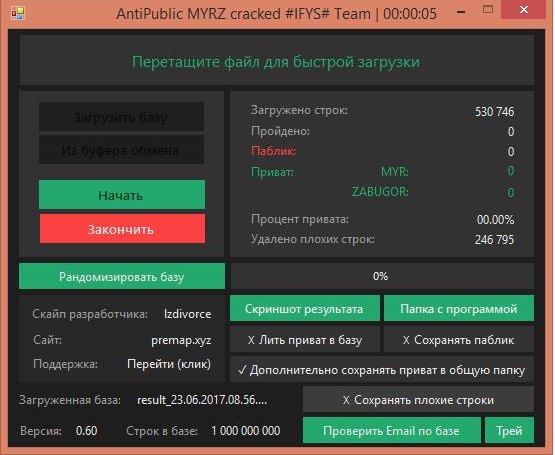This screenshot has width=555, height=455.
Task: Click the file drop area at top
Action: pos(276,60)
